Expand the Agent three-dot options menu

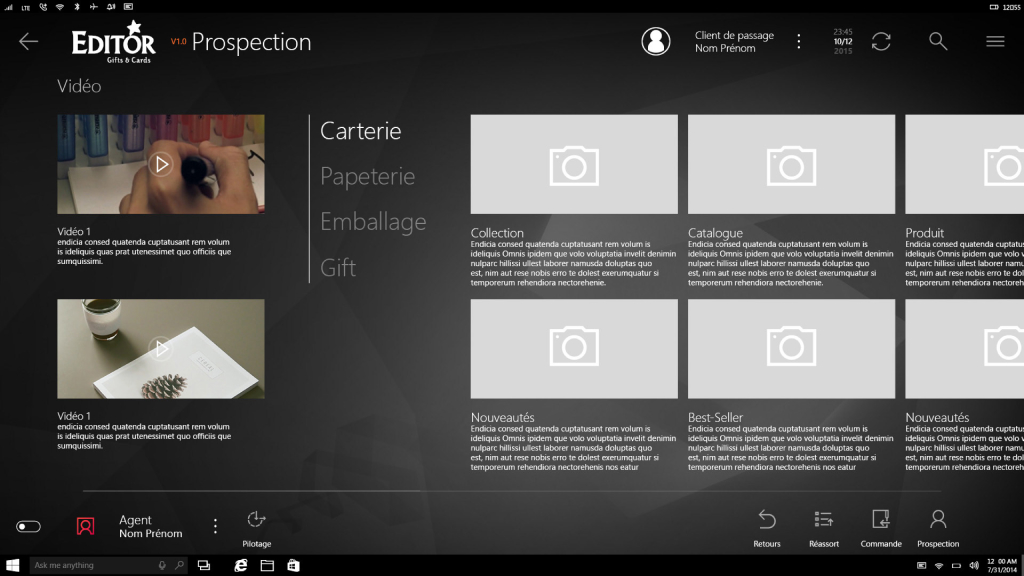(x=215, y=526)
